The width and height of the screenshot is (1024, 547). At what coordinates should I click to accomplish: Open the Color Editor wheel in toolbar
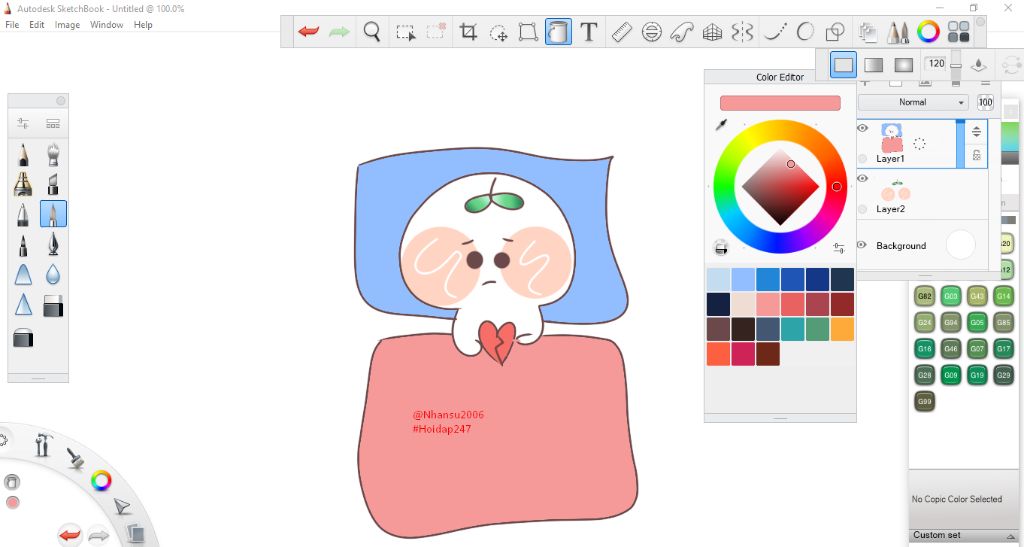928,31
